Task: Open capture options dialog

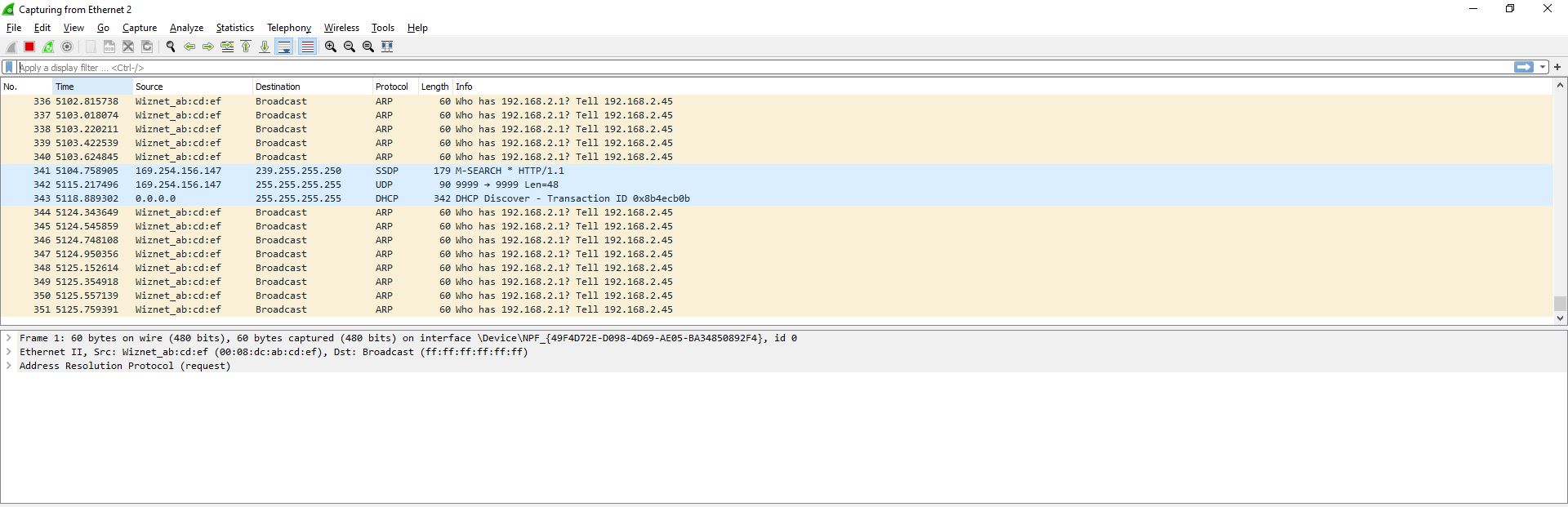Action: (x=67, y=47)
